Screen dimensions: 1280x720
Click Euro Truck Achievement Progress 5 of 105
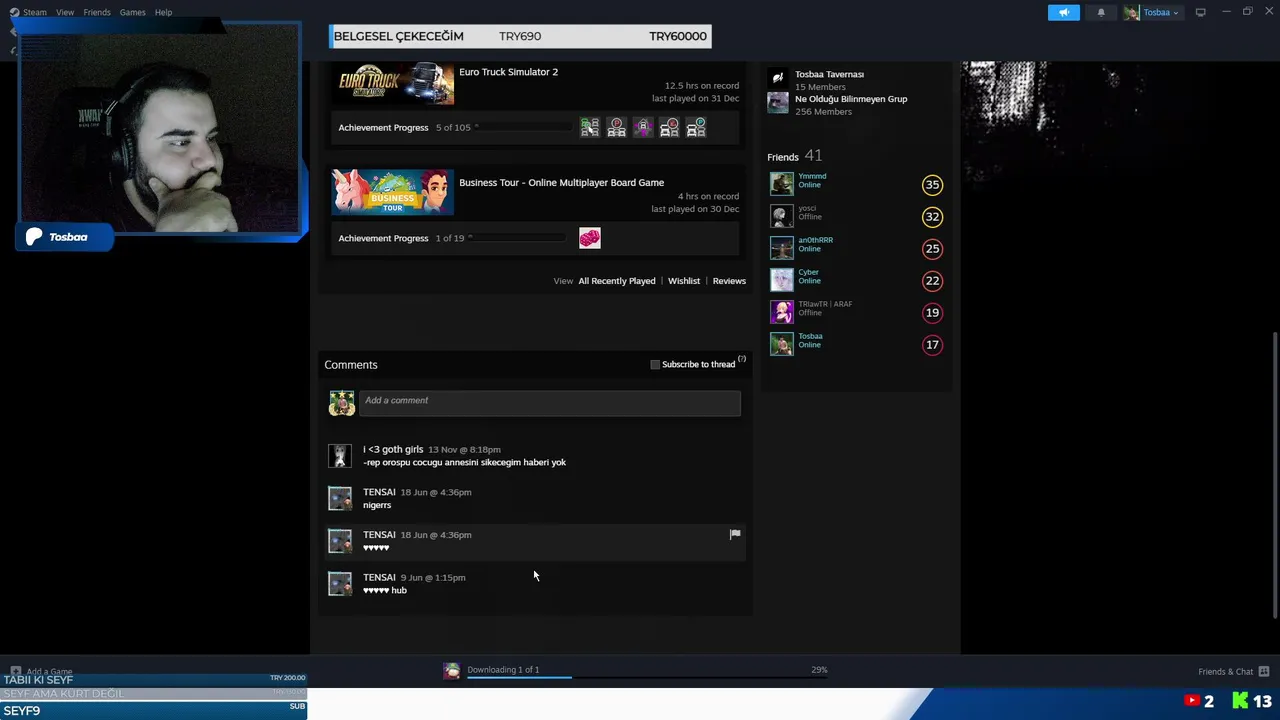pyautogui.click(x=404, y=127)
